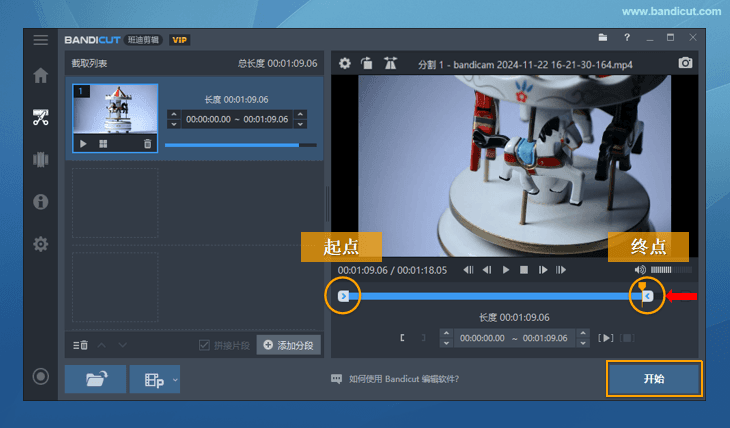Open the hamburger menu
This screenshot has height=428, width=730.
click(41, 40)
